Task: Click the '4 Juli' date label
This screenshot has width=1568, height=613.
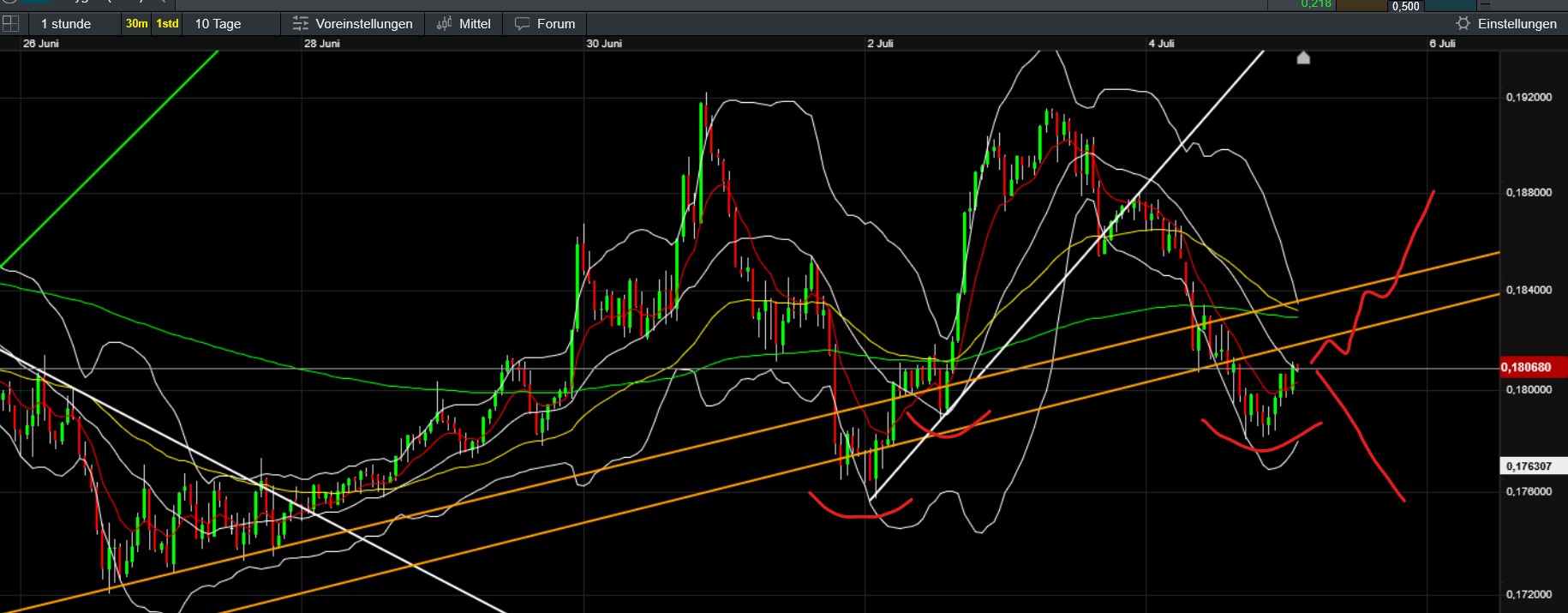Action: coord(1162,44)
